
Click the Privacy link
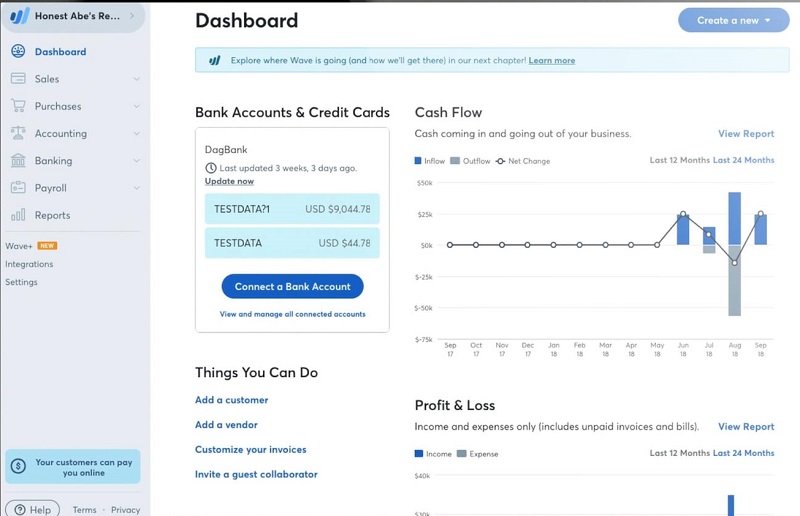click(x=126, y=510)
